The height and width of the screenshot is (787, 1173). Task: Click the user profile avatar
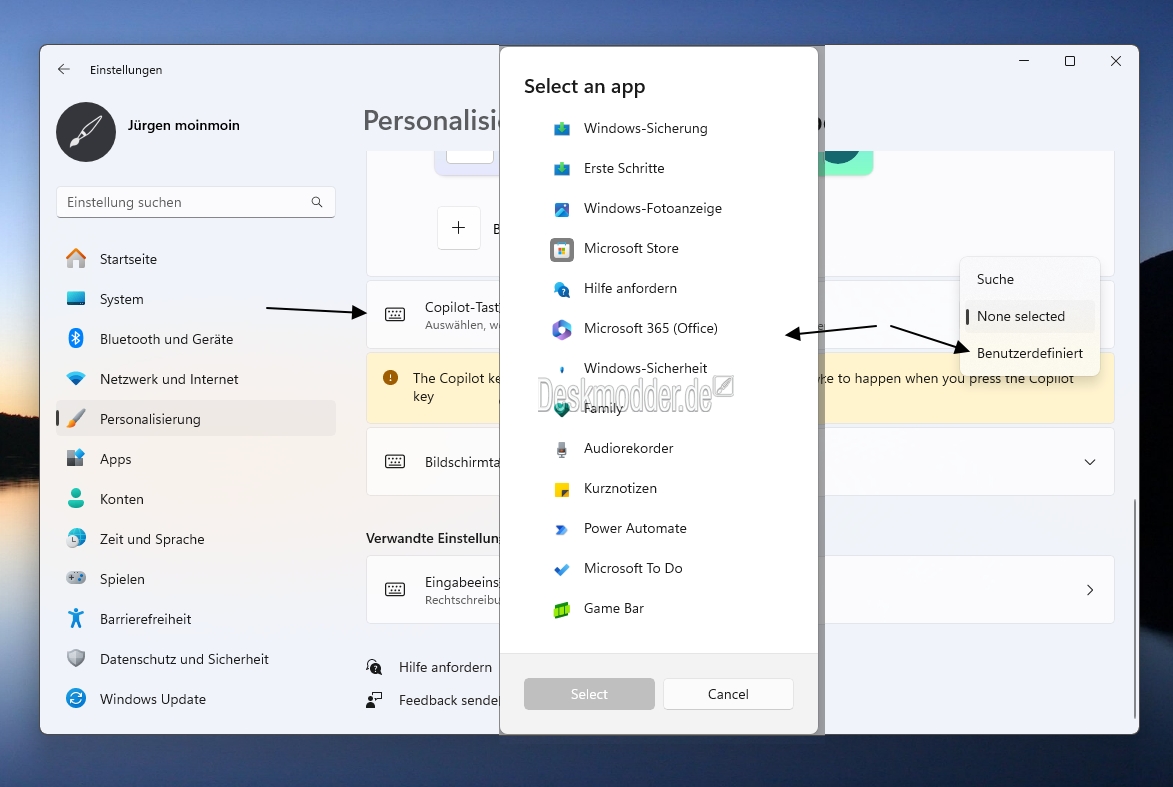tap(86, 132)
